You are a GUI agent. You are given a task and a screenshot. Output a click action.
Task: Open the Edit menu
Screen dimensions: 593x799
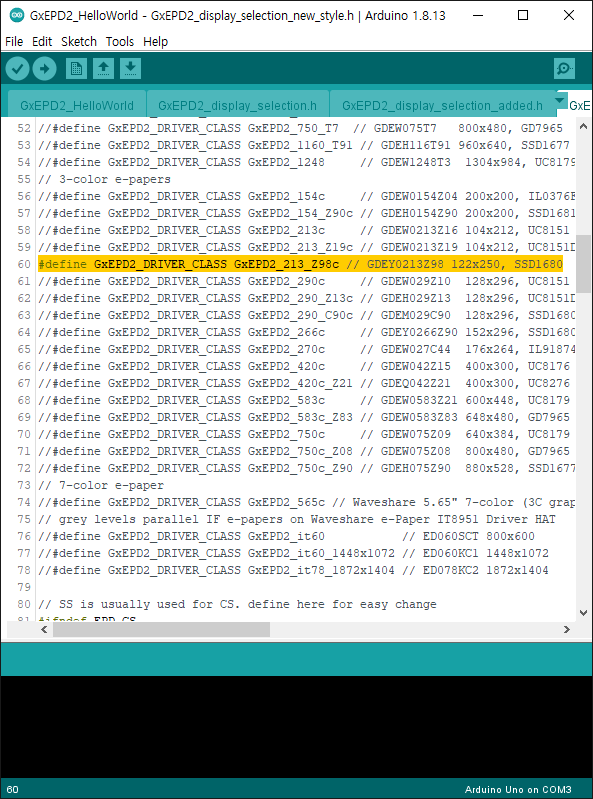(x=42, y=41)
